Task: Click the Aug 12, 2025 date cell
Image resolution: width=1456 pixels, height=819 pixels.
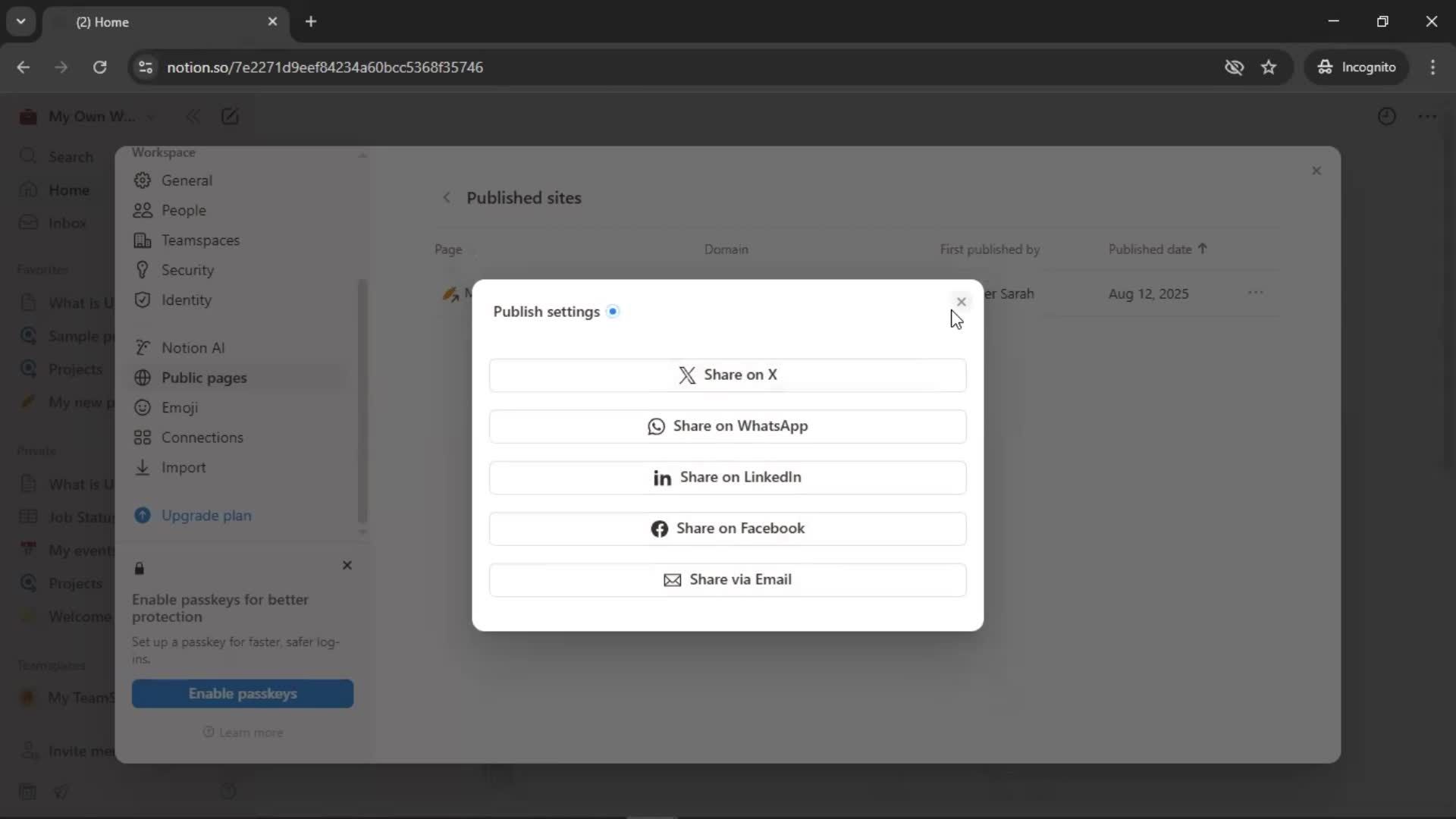Action: tap(1148, 294)
